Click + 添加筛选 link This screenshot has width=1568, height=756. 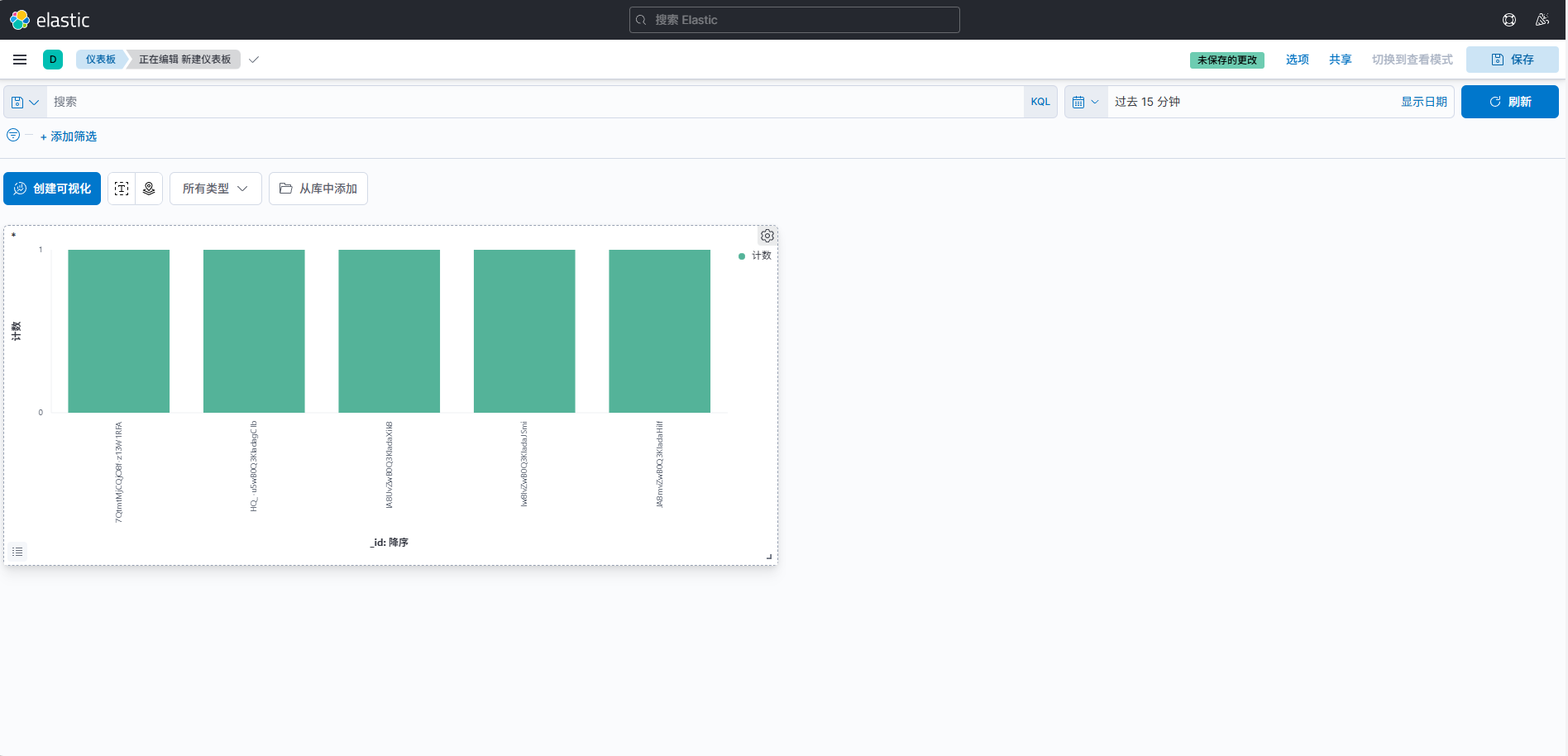pos(69,136)
